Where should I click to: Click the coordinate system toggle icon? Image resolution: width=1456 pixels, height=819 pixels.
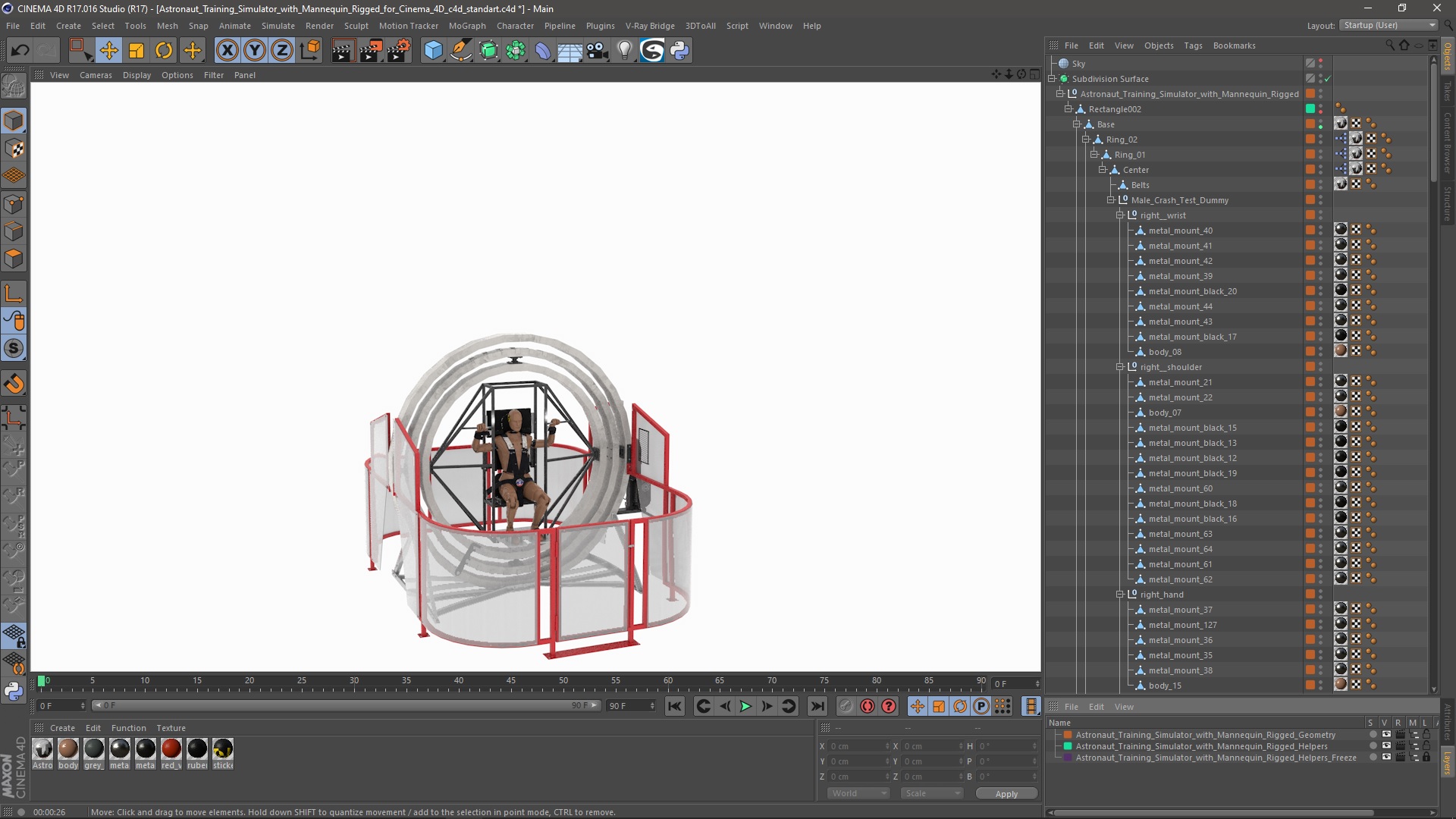click(x=310, y=51)
